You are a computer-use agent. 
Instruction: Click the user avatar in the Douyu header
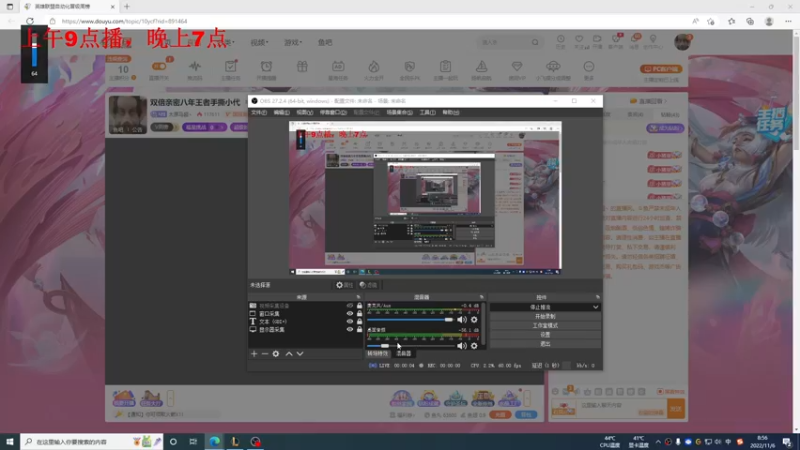pos(682,42)
